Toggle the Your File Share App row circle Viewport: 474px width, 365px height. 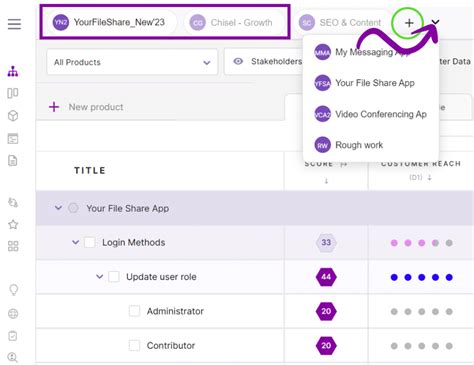[x=73, y=208]
